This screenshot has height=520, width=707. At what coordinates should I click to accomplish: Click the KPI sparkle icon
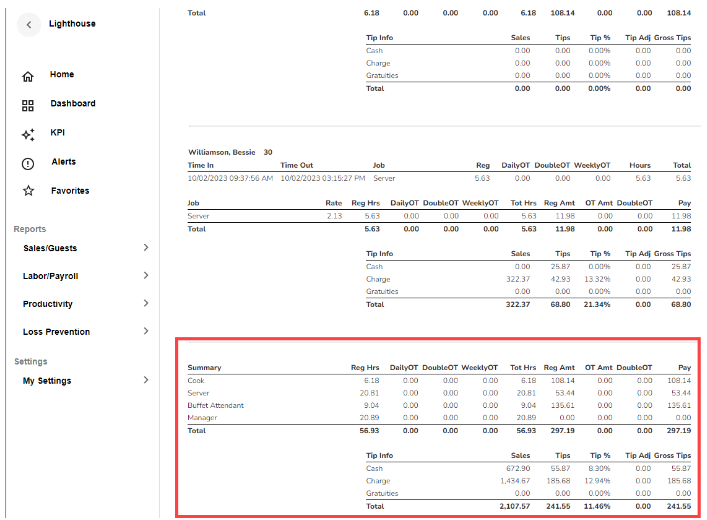(x=28, y=134)
